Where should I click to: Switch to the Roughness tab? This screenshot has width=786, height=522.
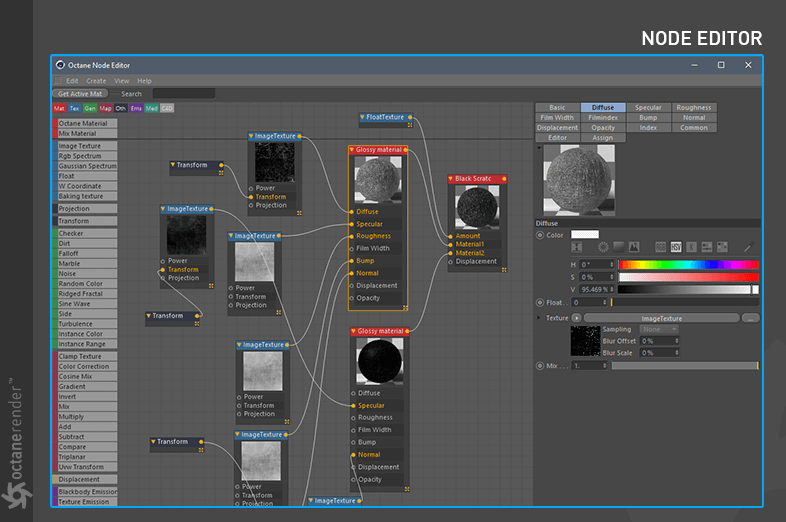694,107
